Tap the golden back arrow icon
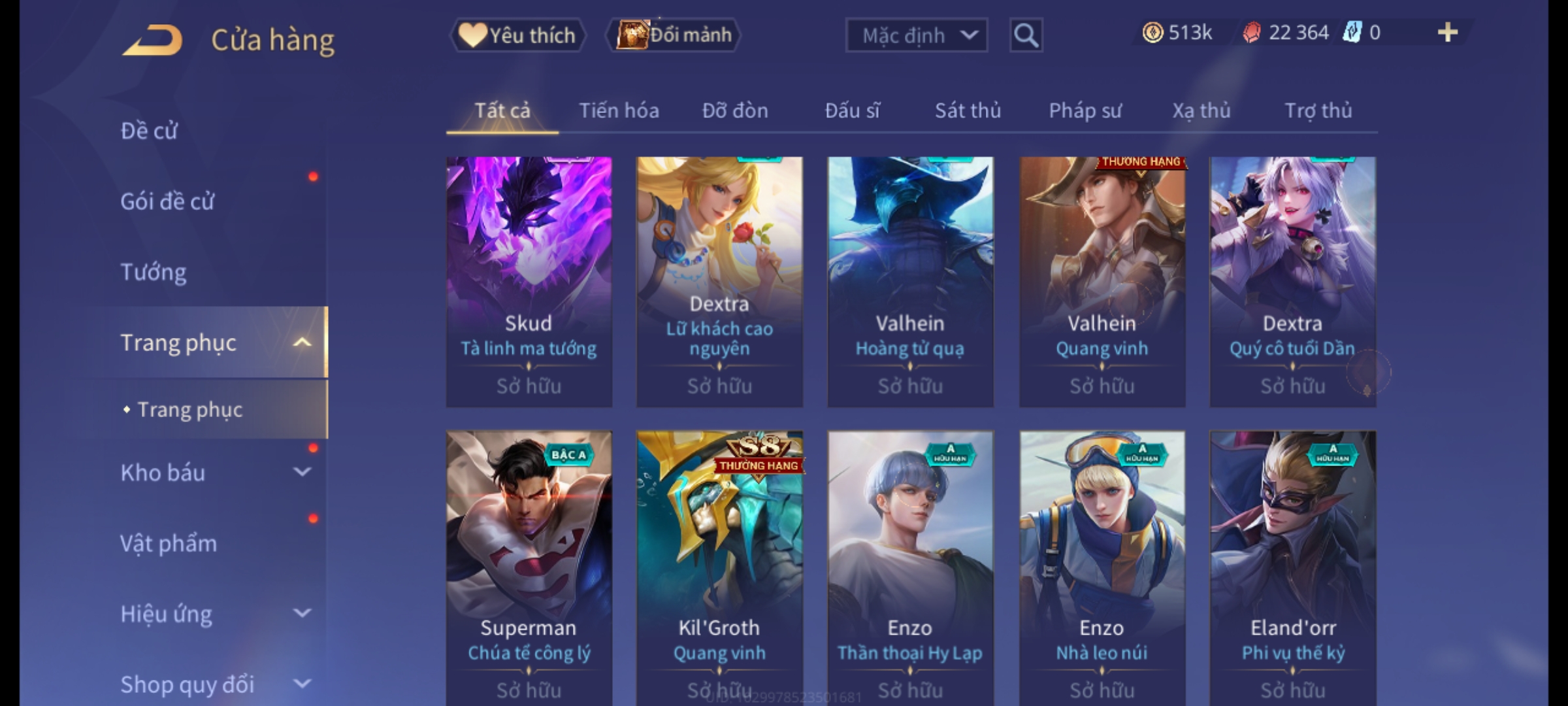This screenshot has height=706, width=1568. tap(152, 41)
